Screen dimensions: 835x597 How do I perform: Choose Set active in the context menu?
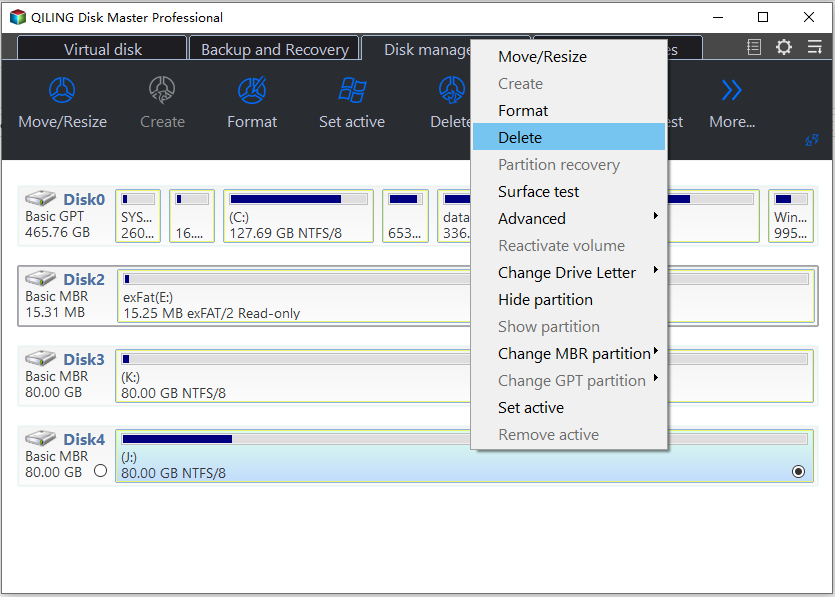pyautogui.click(x=569, y=407)
